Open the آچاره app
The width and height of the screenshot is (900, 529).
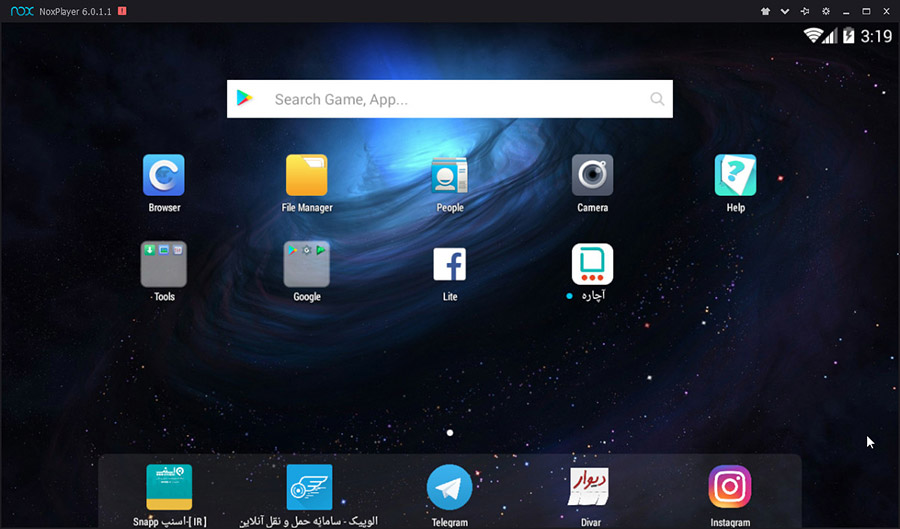(592, 265)
